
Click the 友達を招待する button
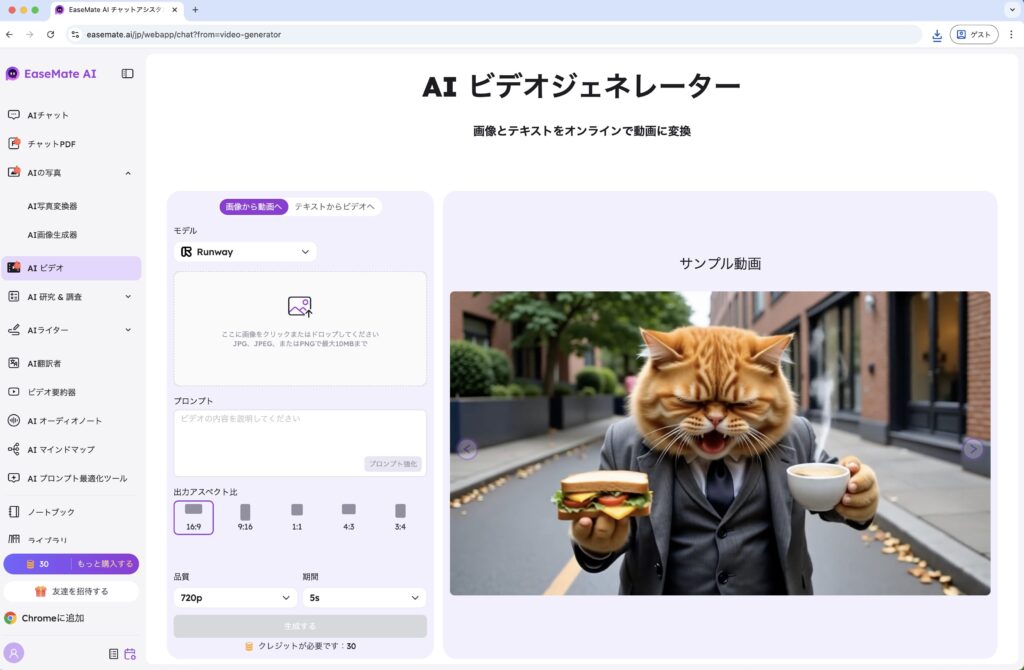point(71,591)
